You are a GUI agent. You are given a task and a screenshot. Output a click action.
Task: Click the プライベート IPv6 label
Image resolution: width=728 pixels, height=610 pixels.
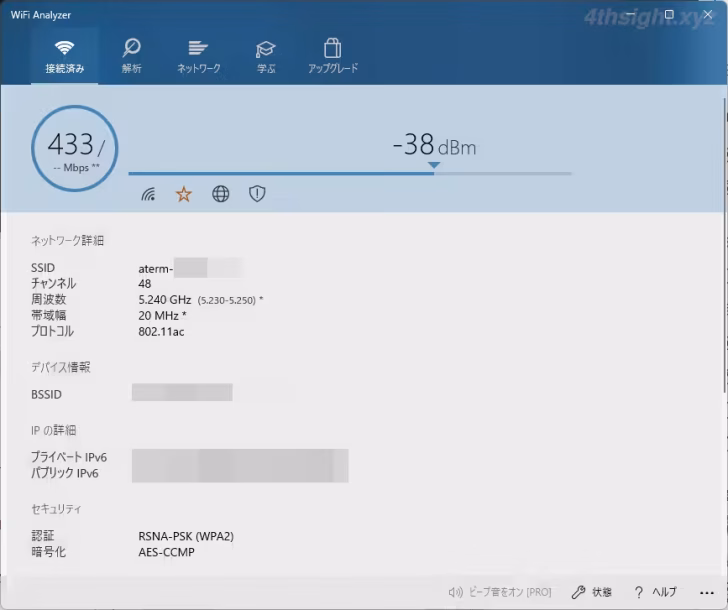[69, 457]
